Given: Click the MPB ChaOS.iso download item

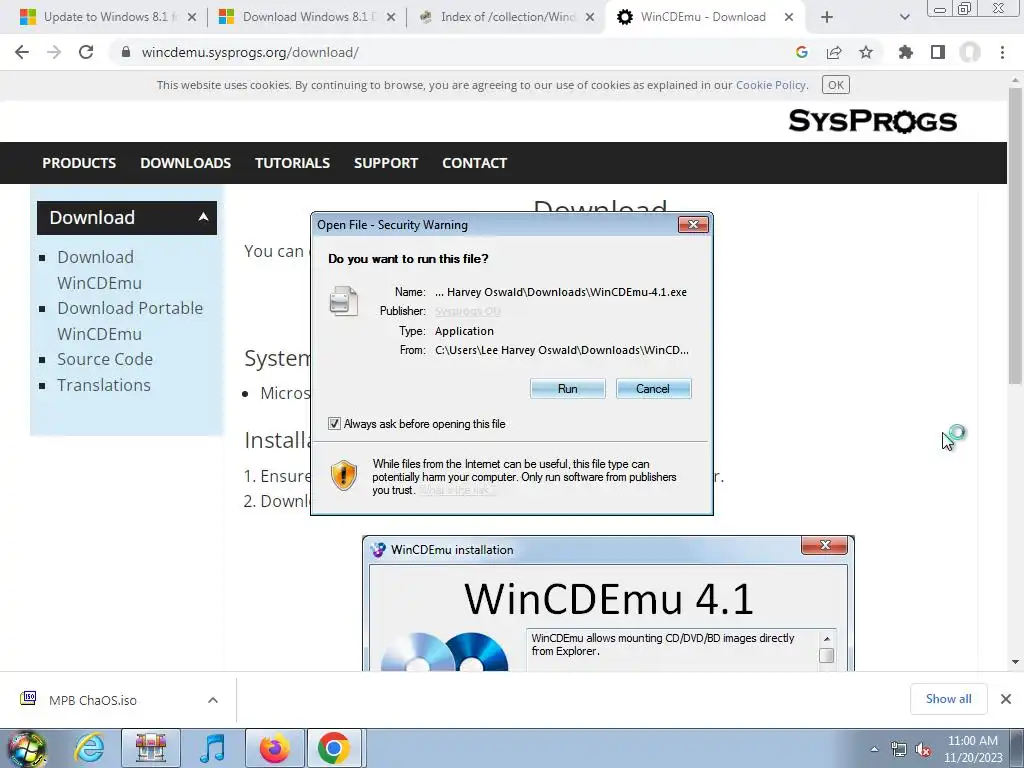Looking at the screenshot, I should point(93,701).
